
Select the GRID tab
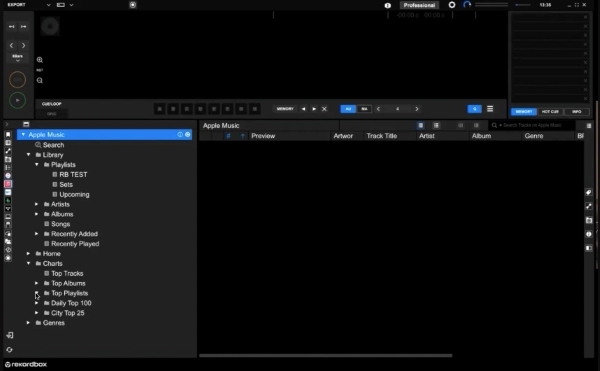(x=52, y=114)
